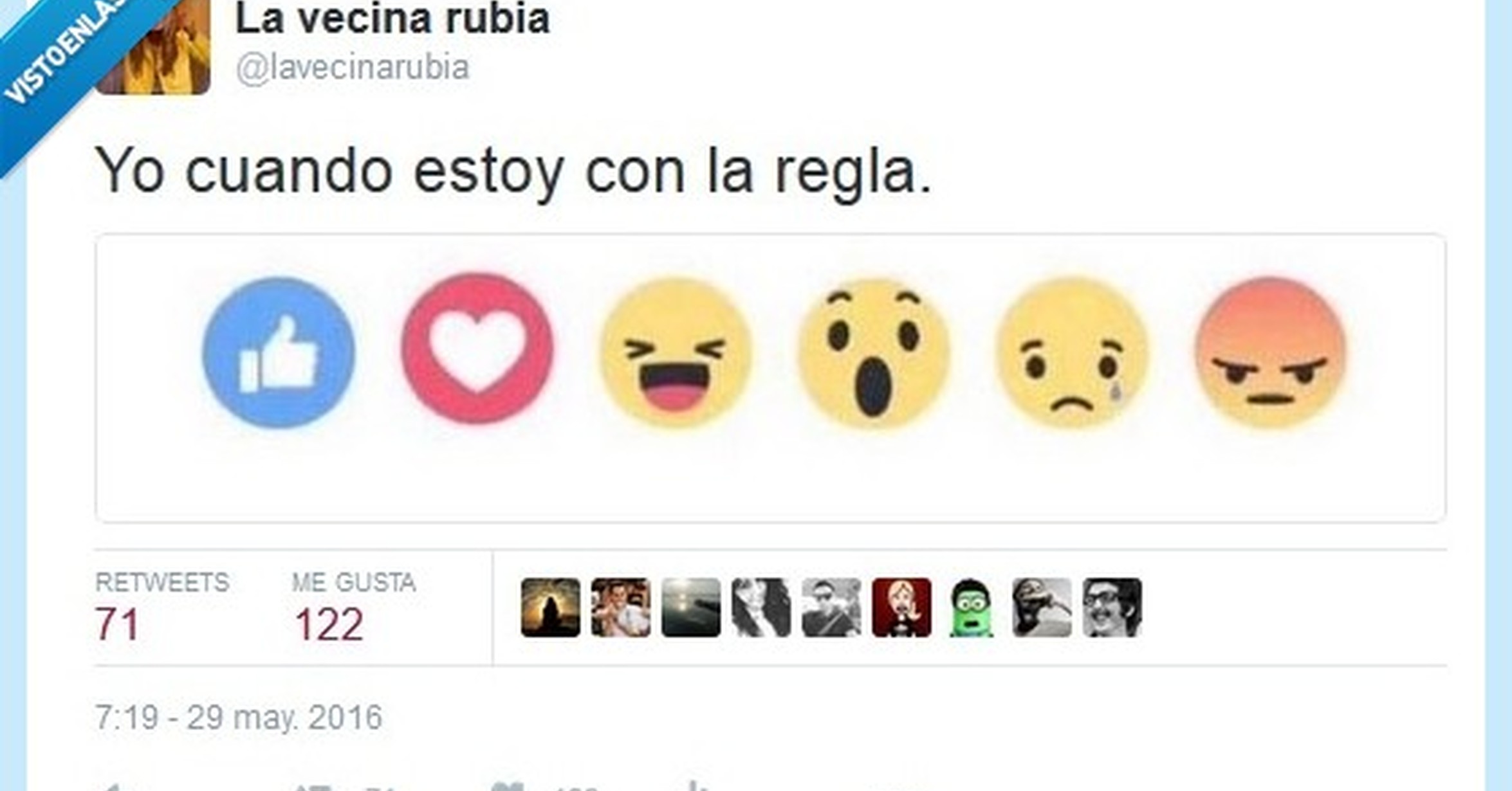View the 122 Me gusta count
This screenshot has height=791, width=1512.
tap(329, 624)
